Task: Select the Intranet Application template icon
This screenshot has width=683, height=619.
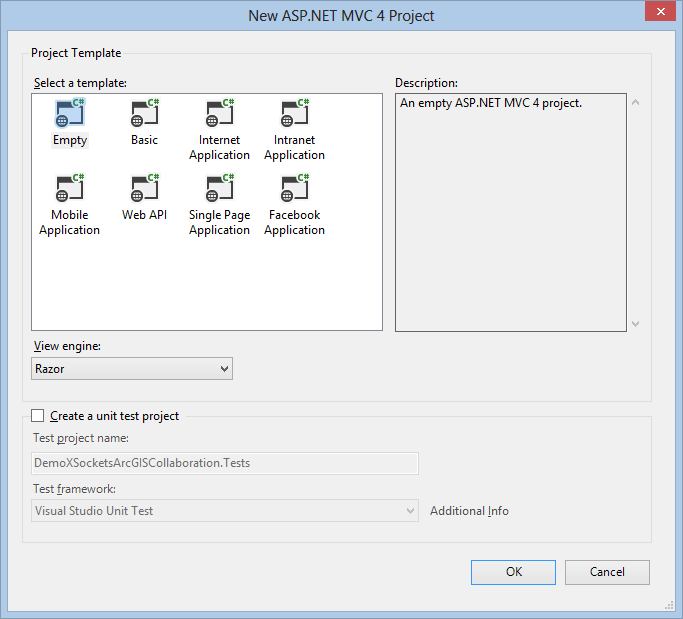Action: (294, 112)
